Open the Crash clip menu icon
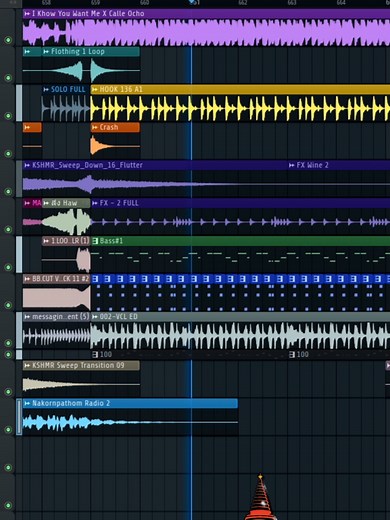This screenshot has width=390, height=520. pos(95,127)
